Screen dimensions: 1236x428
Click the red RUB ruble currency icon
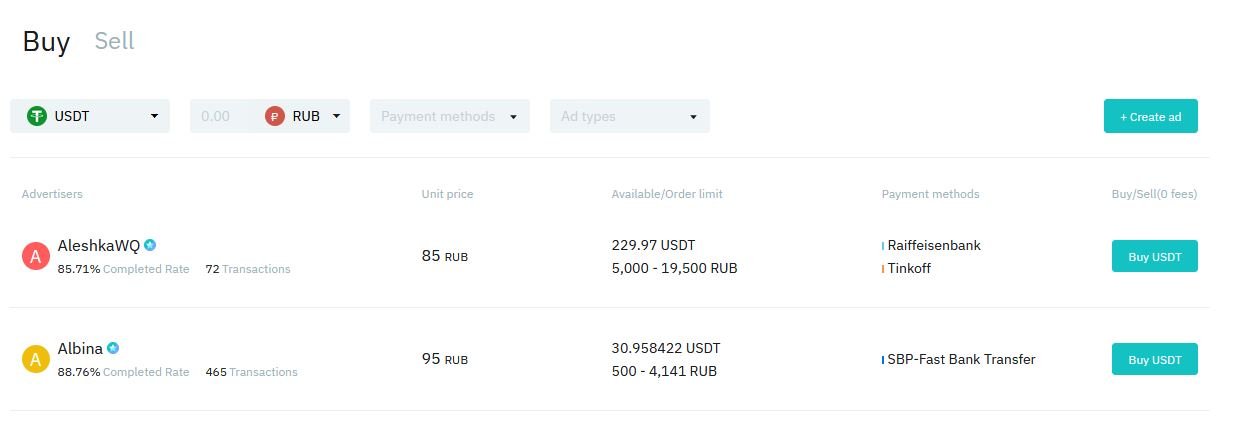275,116
